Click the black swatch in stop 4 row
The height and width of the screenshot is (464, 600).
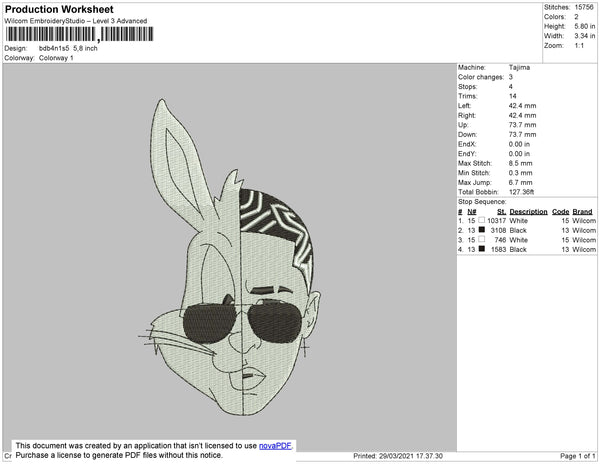point(482,249)
